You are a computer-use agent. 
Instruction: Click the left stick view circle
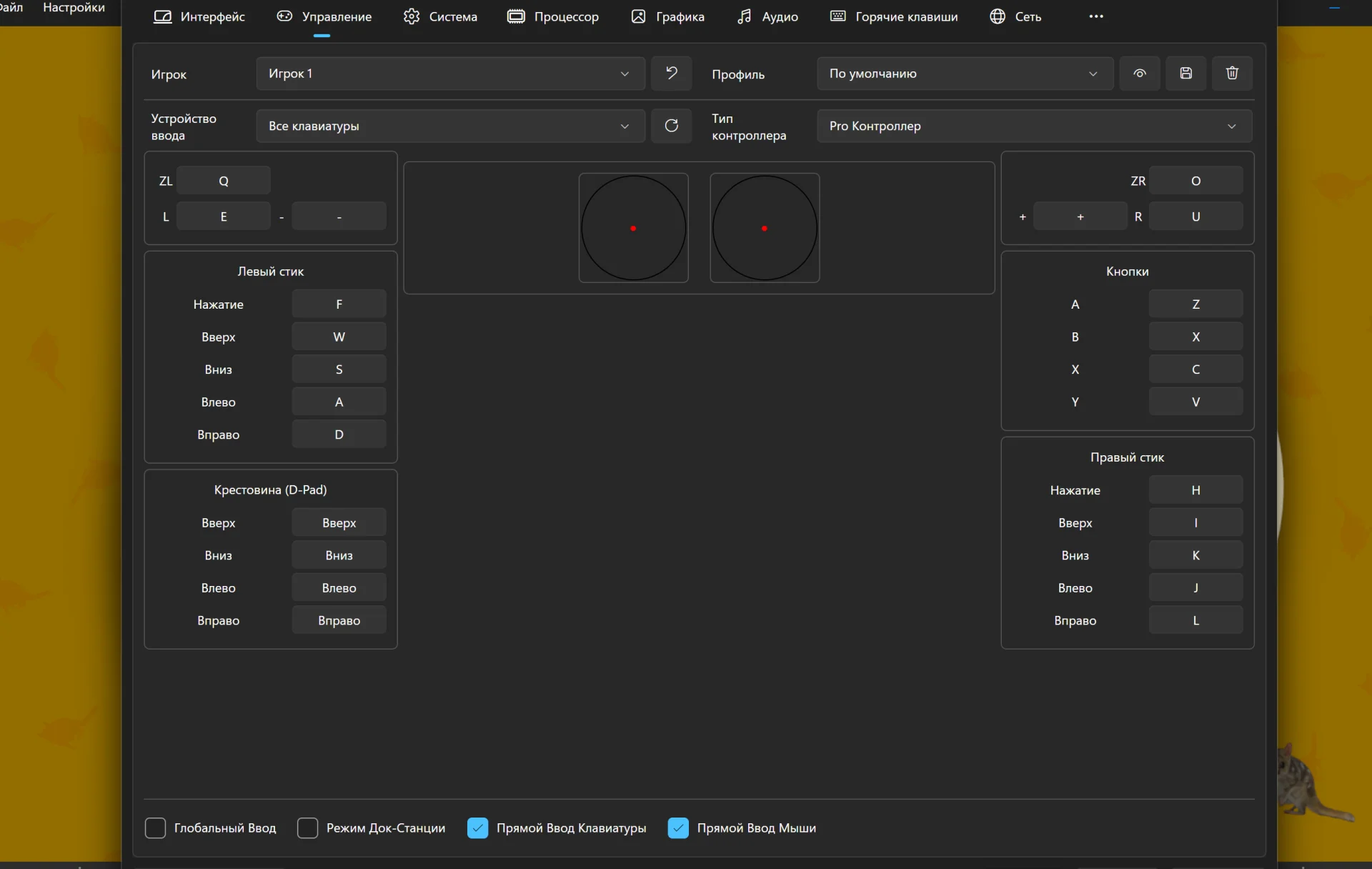(633, 228)
